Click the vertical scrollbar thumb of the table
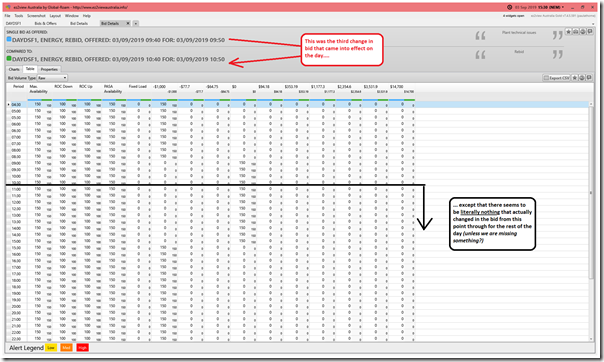This screenshot has height=362, width=604. 591,193
